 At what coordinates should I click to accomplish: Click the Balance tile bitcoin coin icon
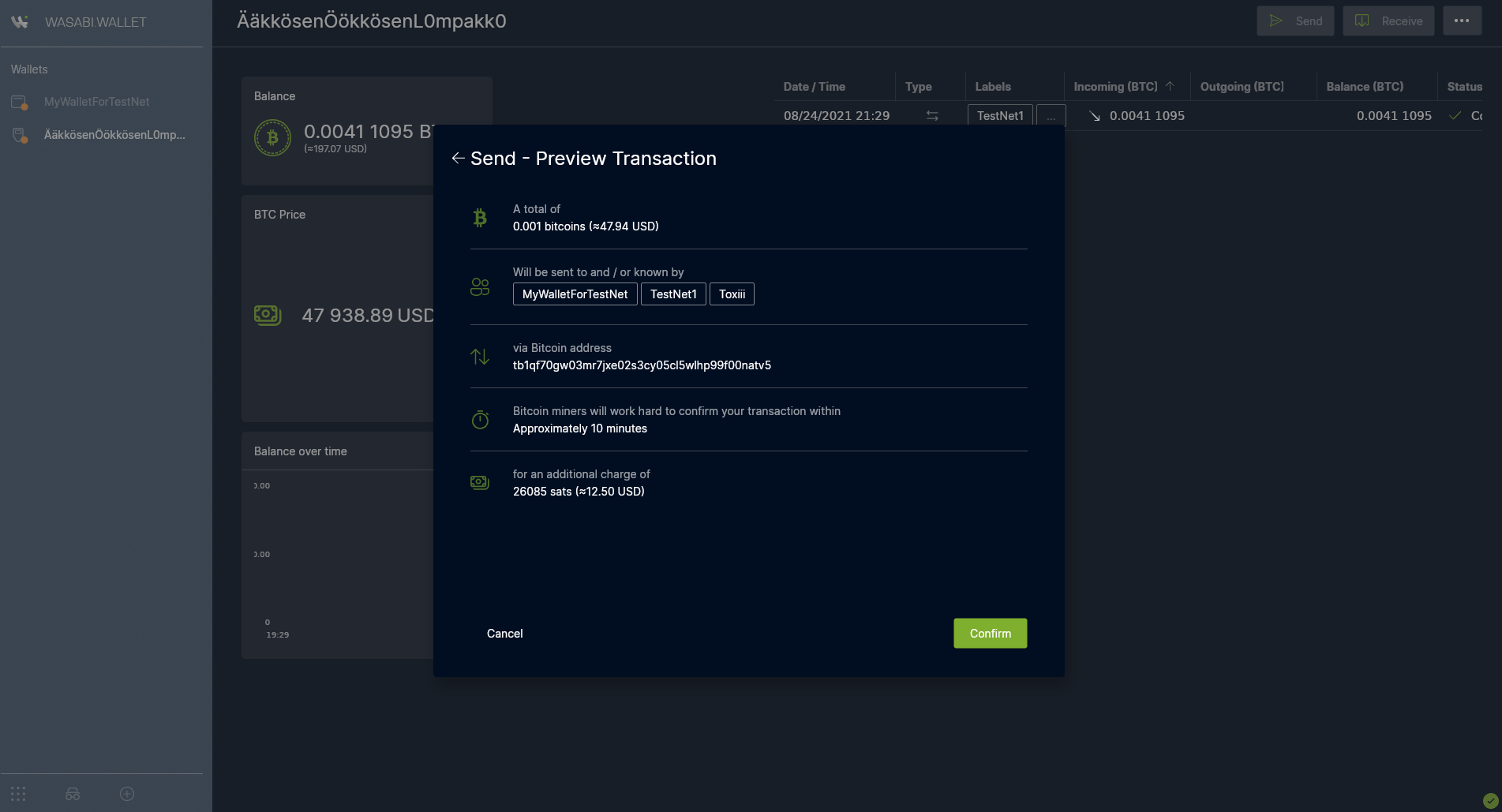click(x=272, y=138)
